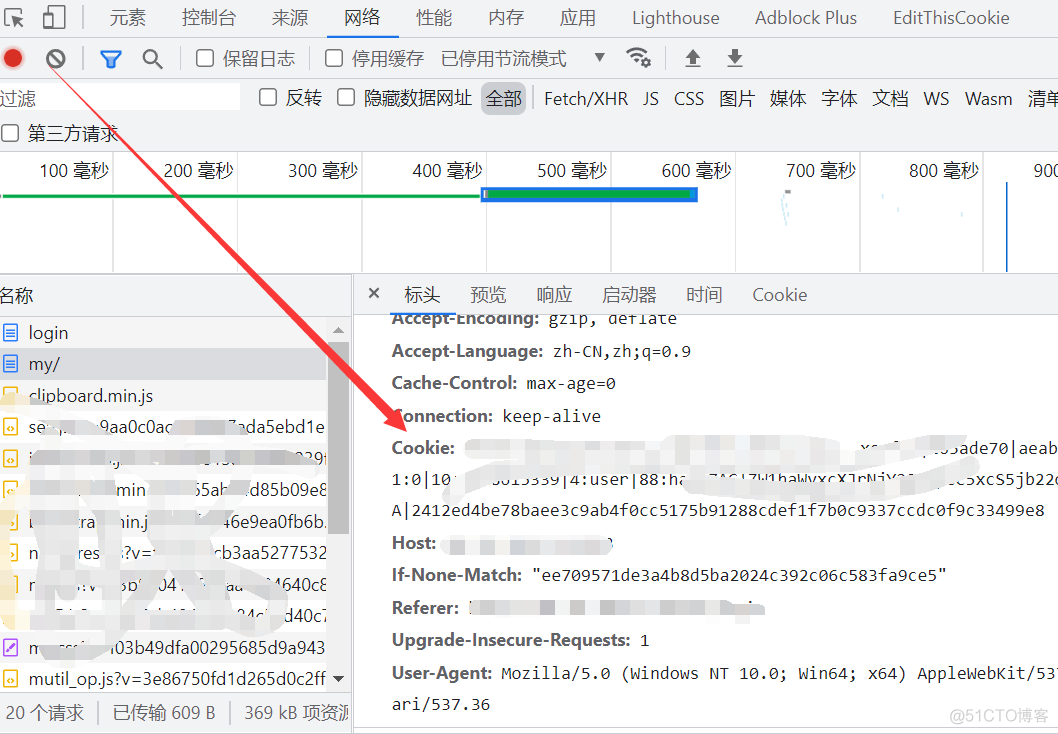Switch to the 时间 details tab
Viewport: 1058px width, 734px height.
pos(704,295)
